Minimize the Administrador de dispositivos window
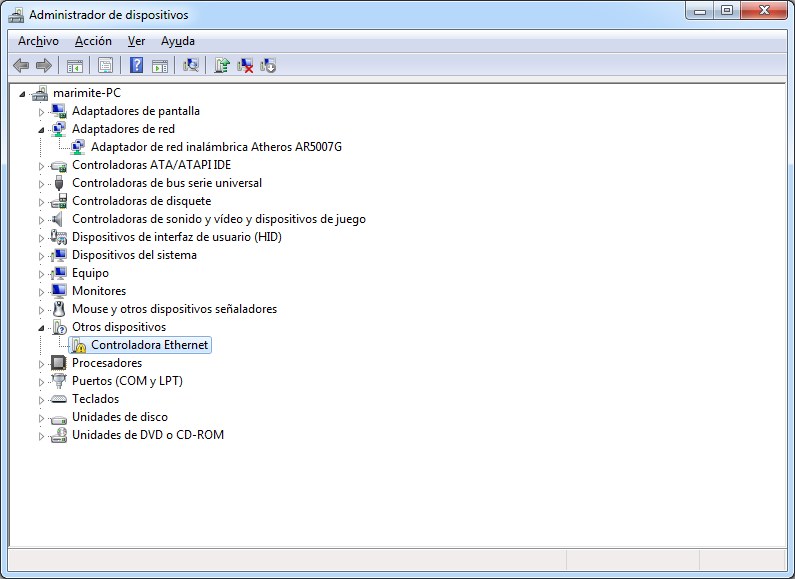Image resolution: width=795 pixels, height=579 pixels. tap(700, 11)
